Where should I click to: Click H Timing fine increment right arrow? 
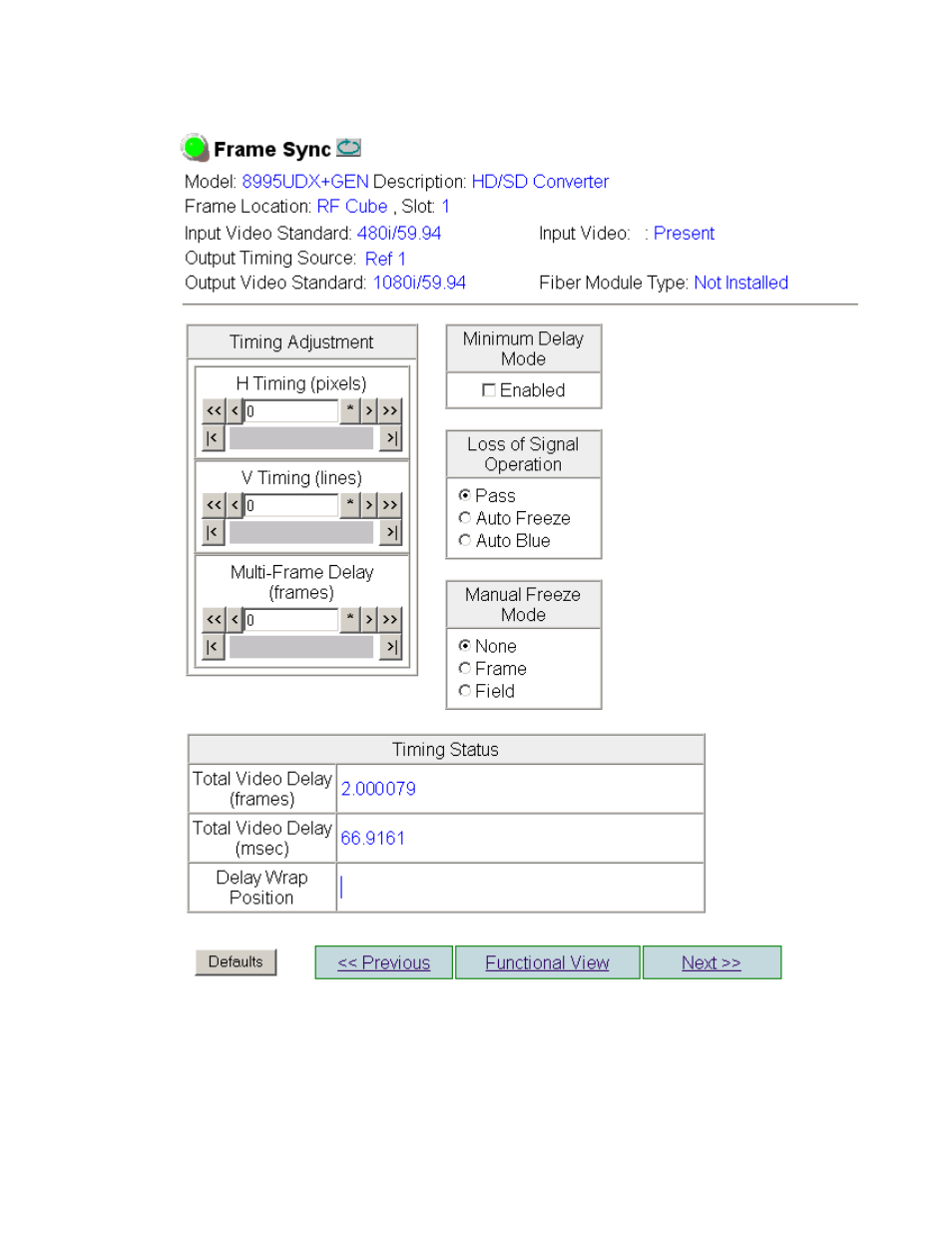tap(369, 410)
